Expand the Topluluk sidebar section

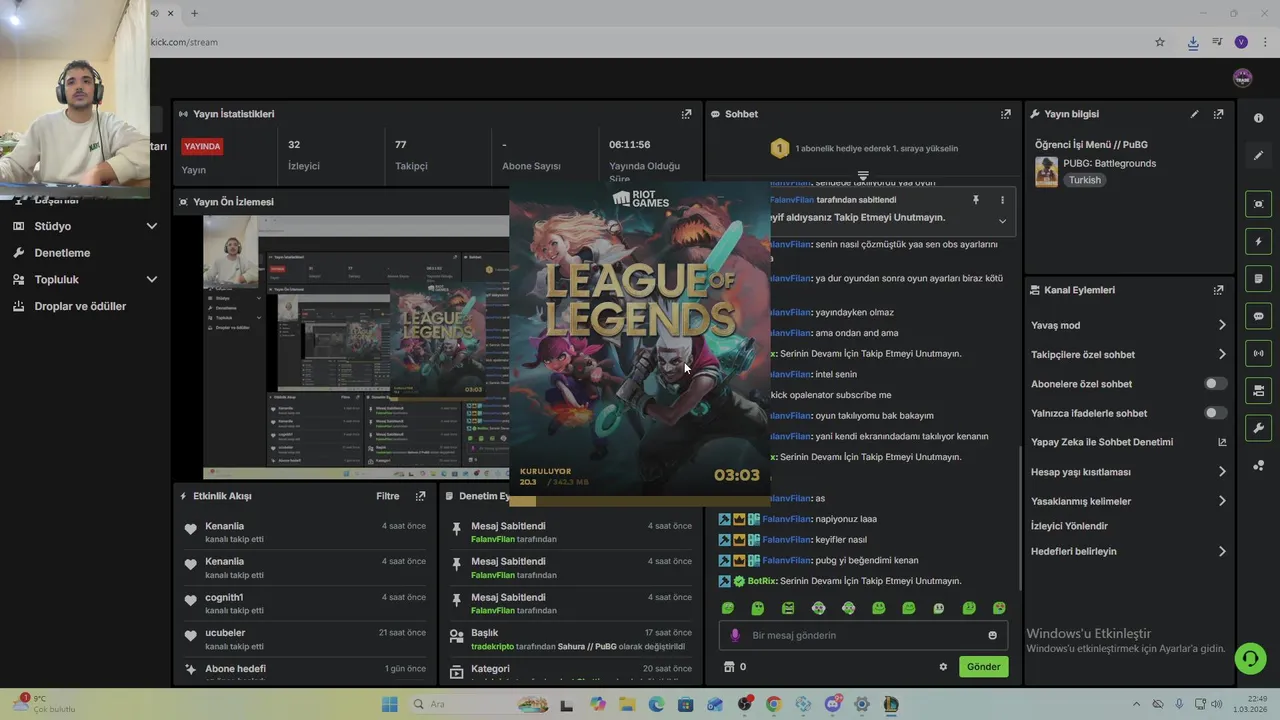tap(152, 280)
